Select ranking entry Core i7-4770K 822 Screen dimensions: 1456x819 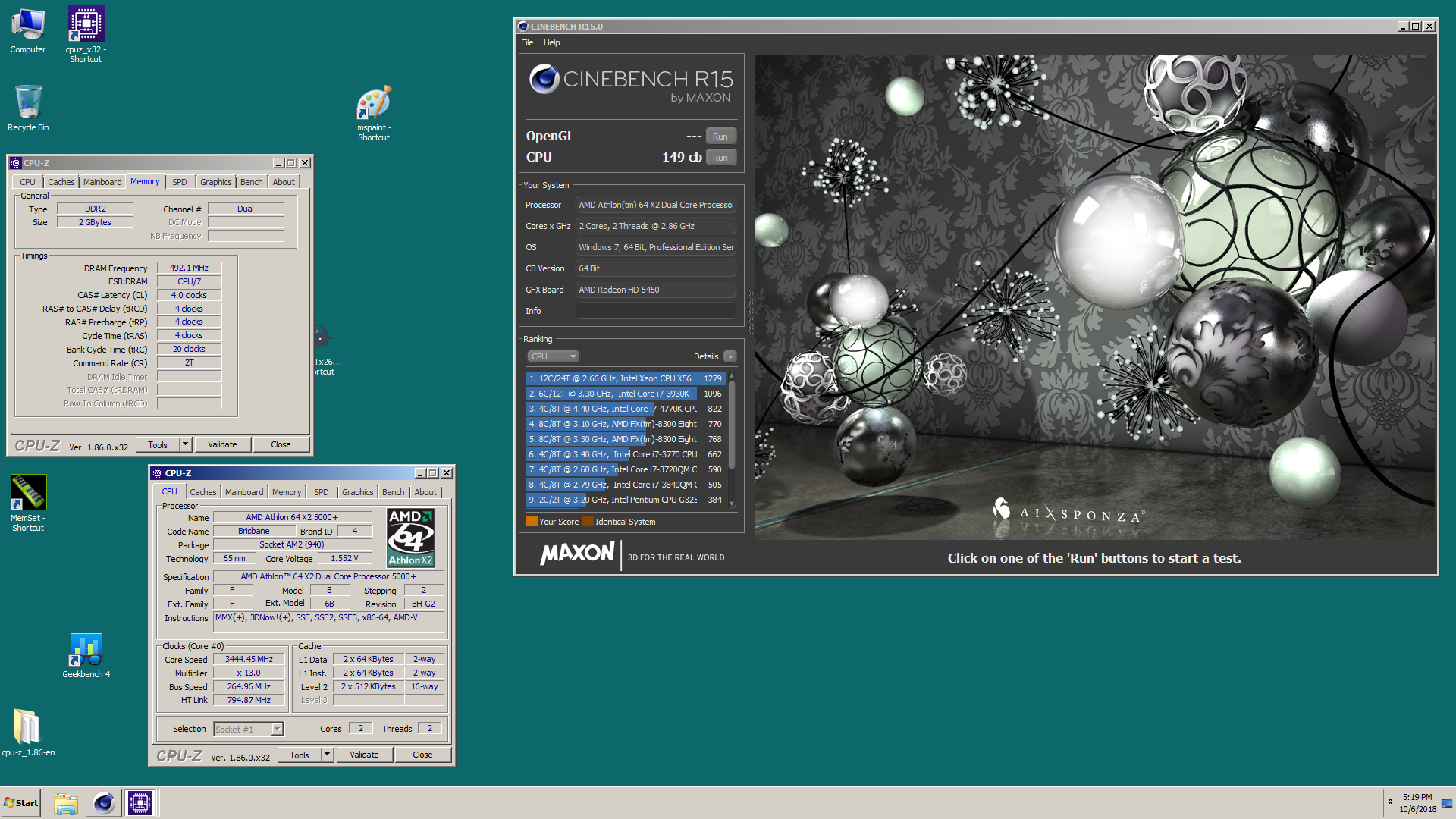pyautogui.click(x=626, y=409)
